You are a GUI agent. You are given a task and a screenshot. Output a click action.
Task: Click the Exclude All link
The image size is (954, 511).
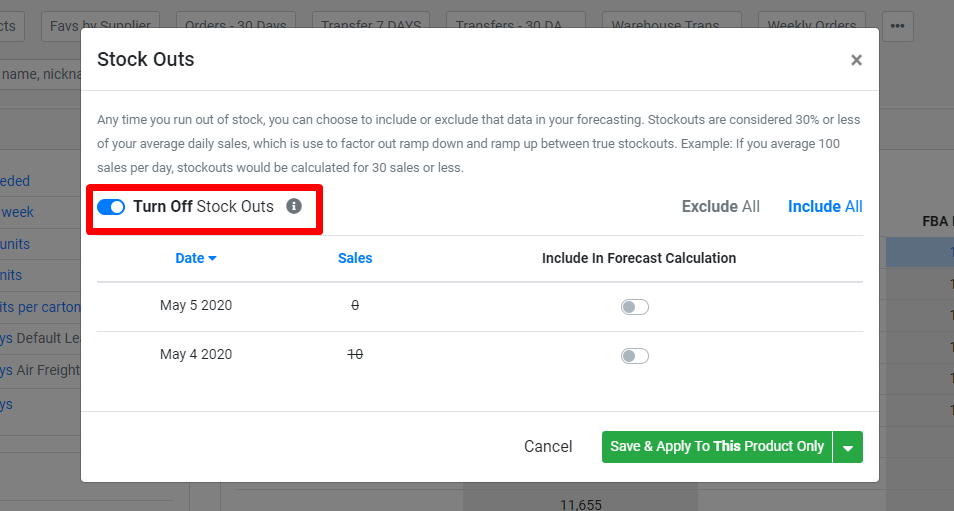click(720, 207)
